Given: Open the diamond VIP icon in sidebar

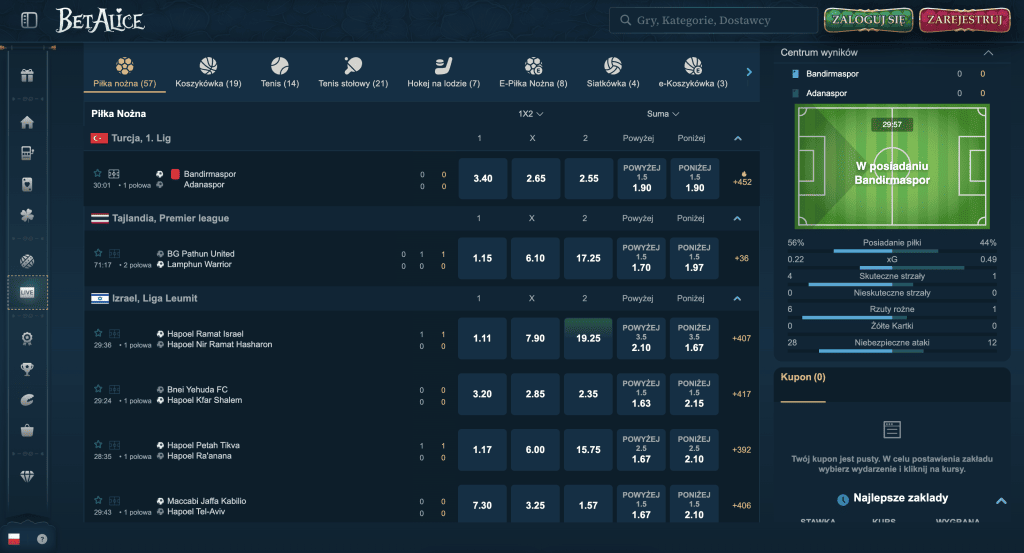Looking at the screenshot, I should (27, 477).
